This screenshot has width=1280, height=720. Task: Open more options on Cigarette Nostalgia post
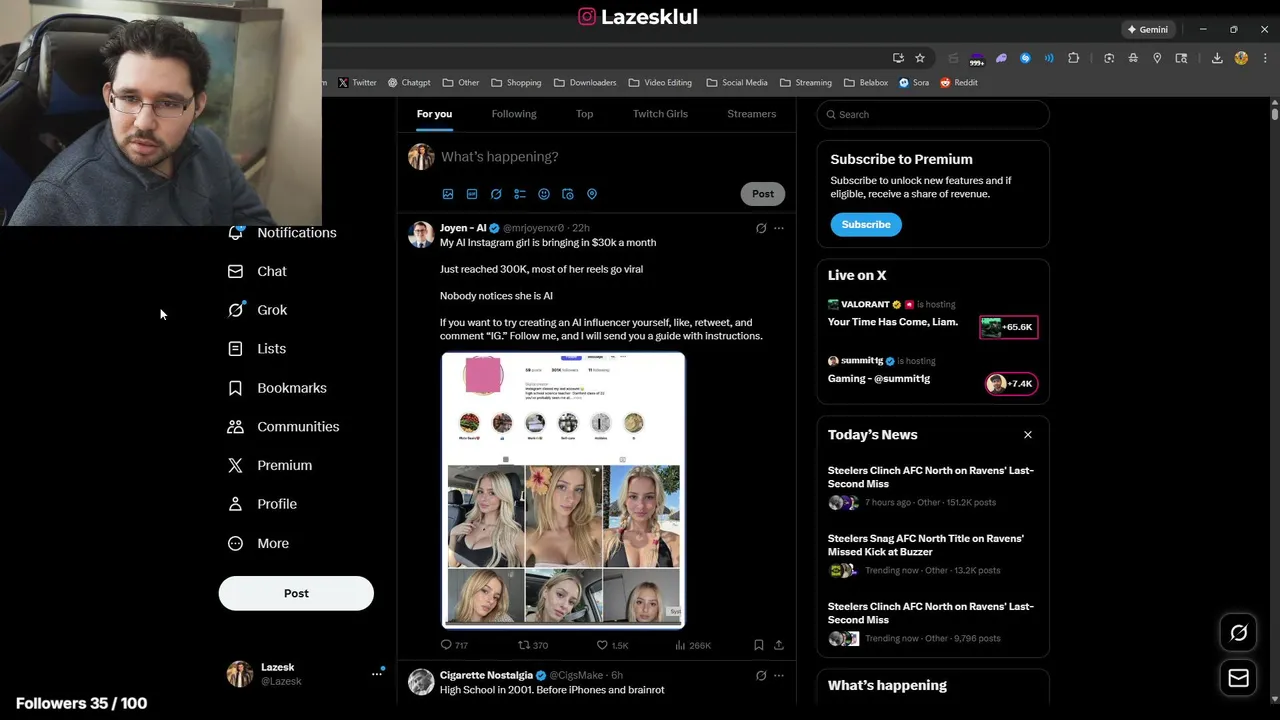(x=779, y=675)
